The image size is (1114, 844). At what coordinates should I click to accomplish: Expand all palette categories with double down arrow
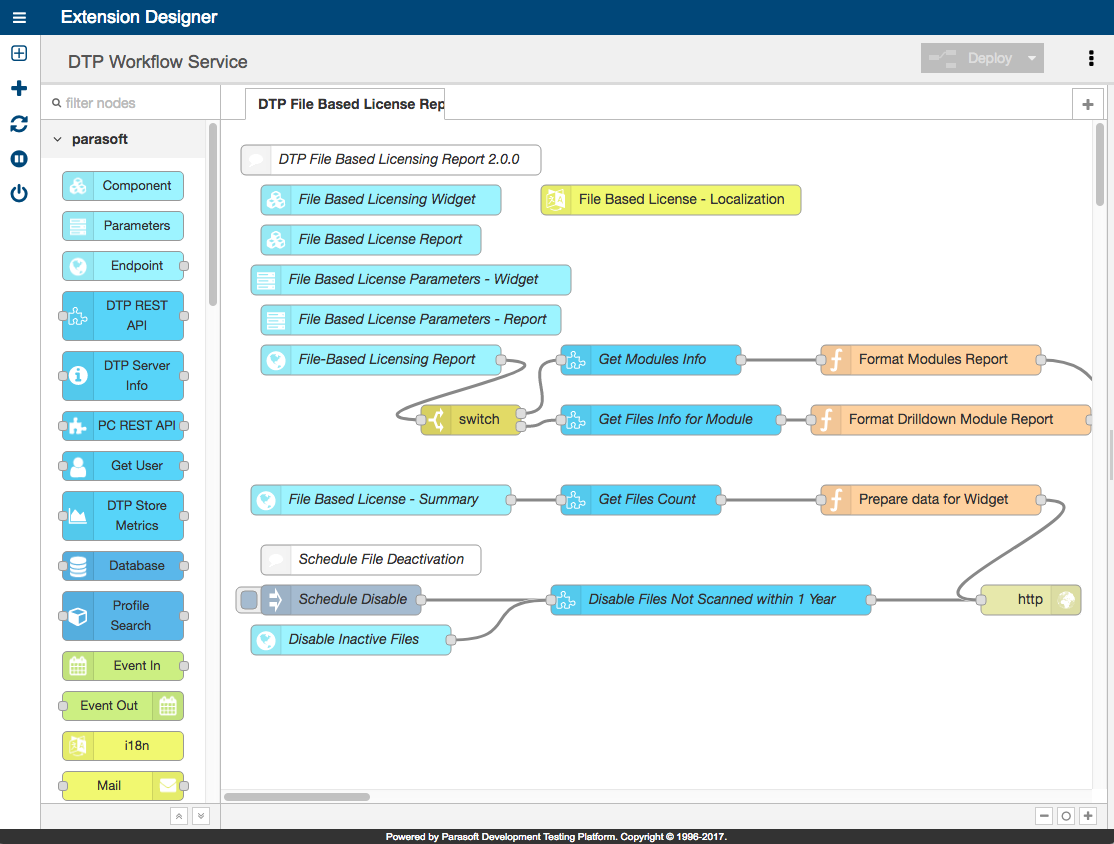(x=201, y=816)
